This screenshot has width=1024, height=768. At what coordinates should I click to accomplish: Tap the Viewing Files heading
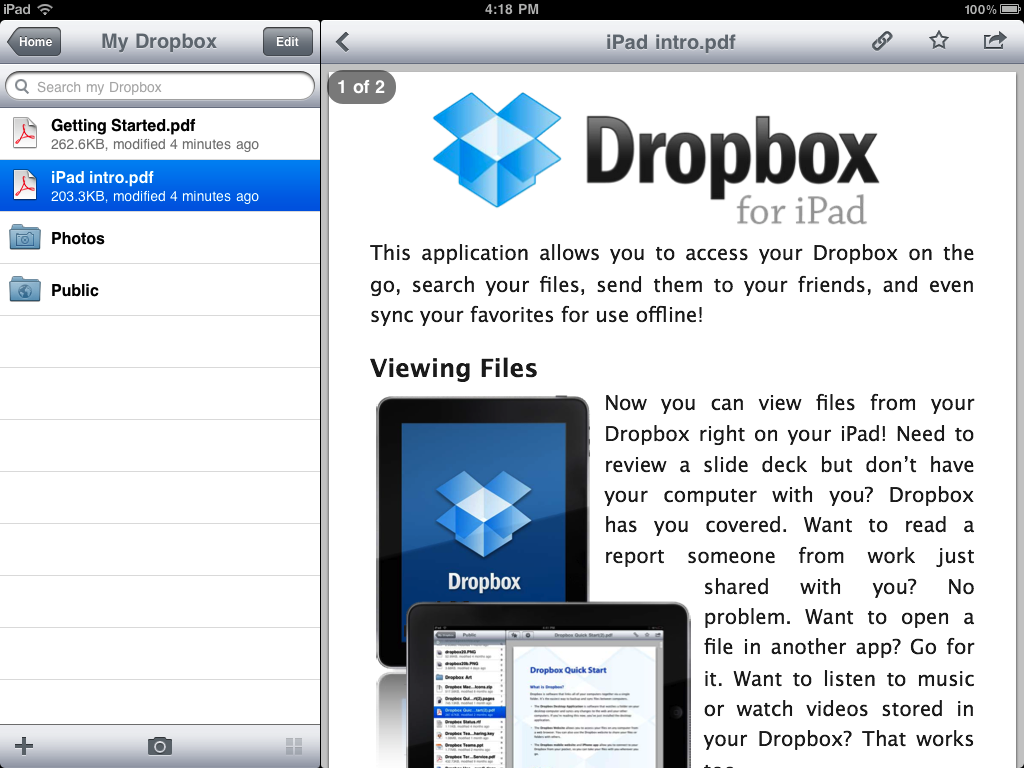pyautogui.click(x=454, y=368)
